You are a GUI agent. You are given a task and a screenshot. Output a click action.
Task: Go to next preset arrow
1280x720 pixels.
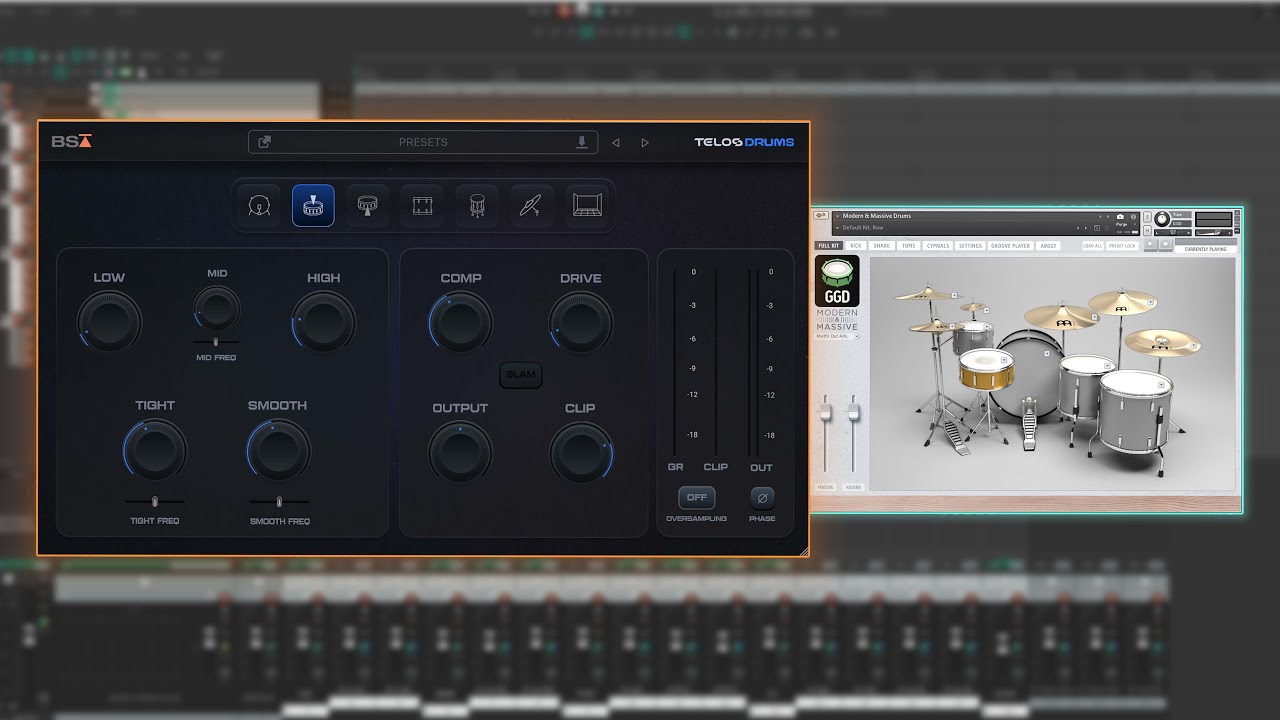pyautogui.click(x=645, y=143)
